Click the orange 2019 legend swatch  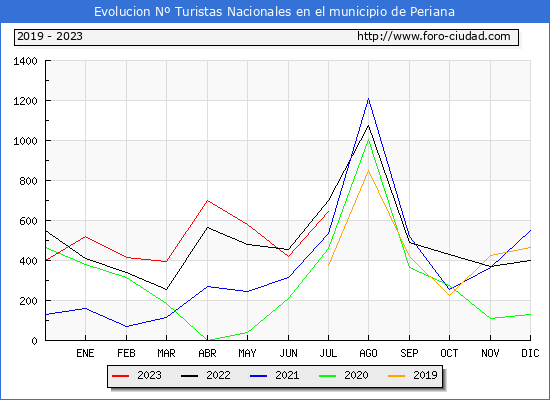point(396,376)
